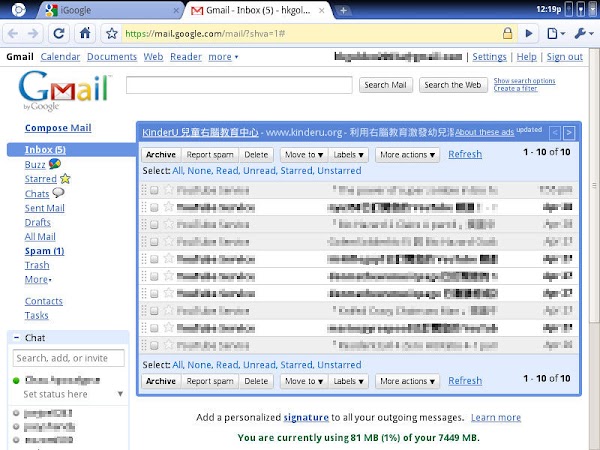Tick the checkbox of the sixth email
This screenshot has height=450, width=600.
[154, 276]
